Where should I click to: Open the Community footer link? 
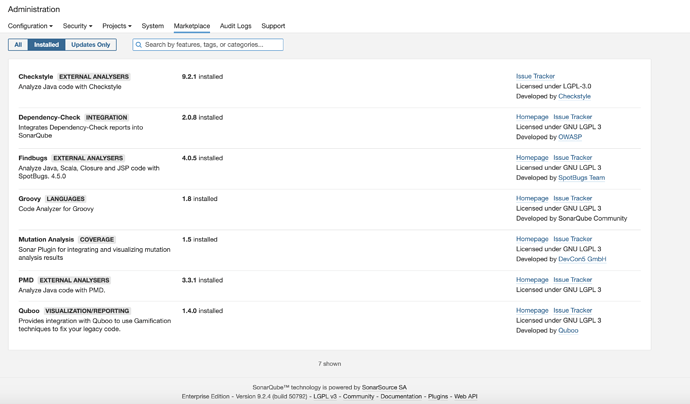(x=358, y=397)
